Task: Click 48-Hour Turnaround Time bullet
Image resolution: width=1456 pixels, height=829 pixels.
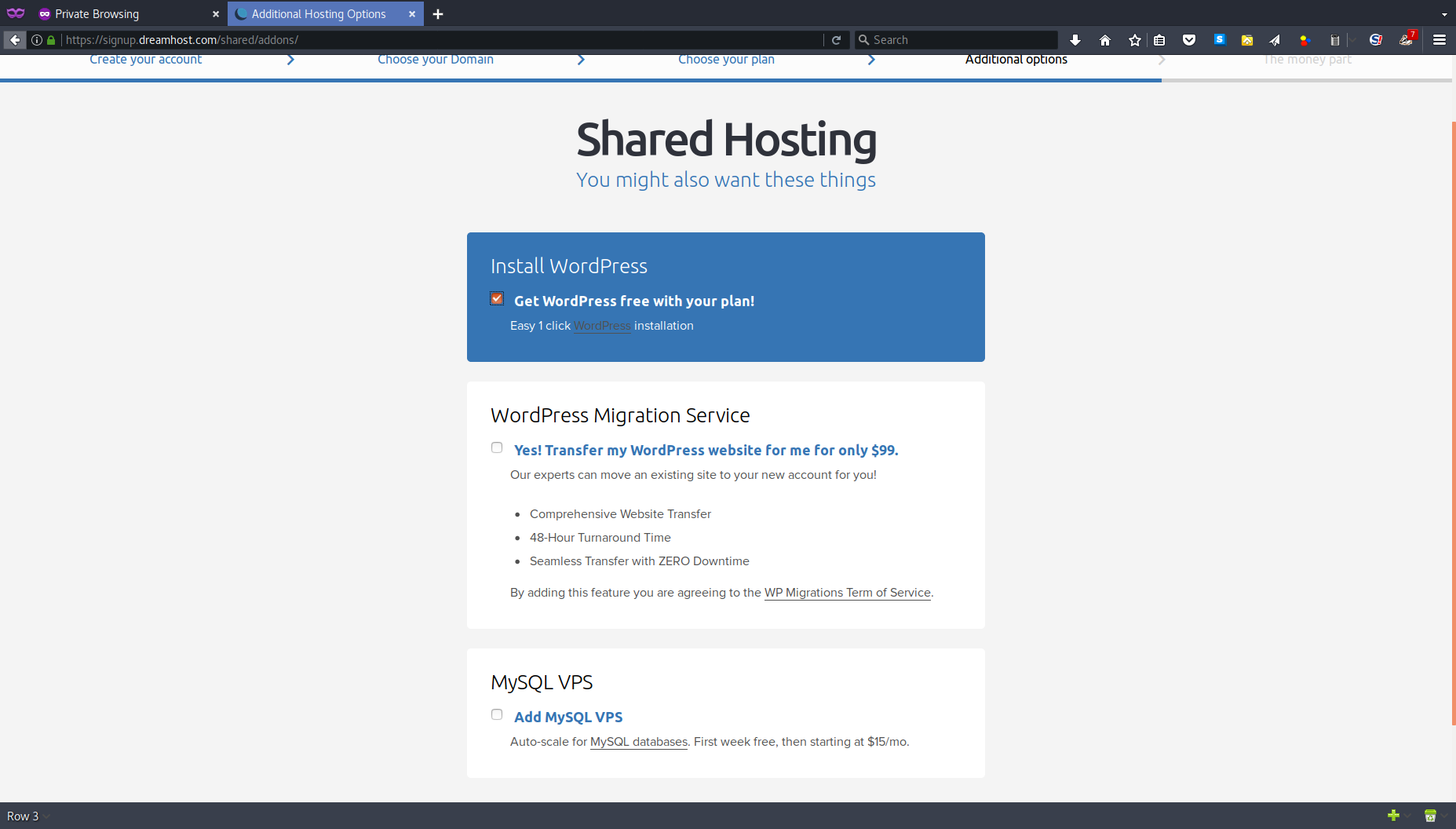Action: point(600,538)
